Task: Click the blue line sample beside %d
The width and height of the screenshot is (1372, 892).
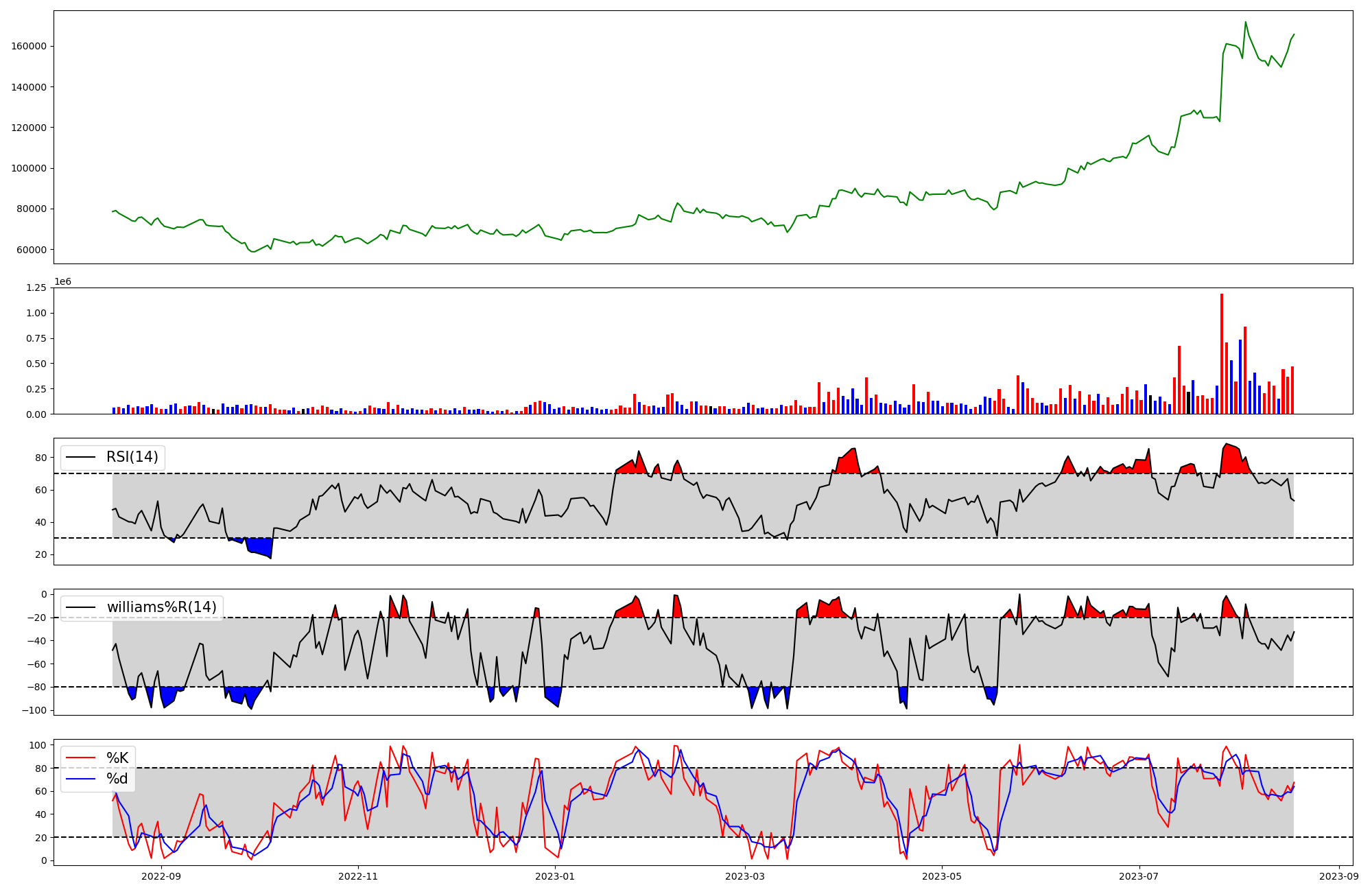Action: coord(80,779)
